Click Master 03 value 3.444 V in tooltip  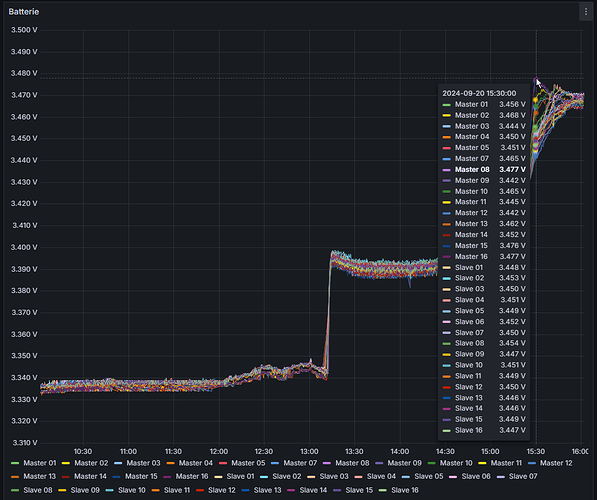512,126
